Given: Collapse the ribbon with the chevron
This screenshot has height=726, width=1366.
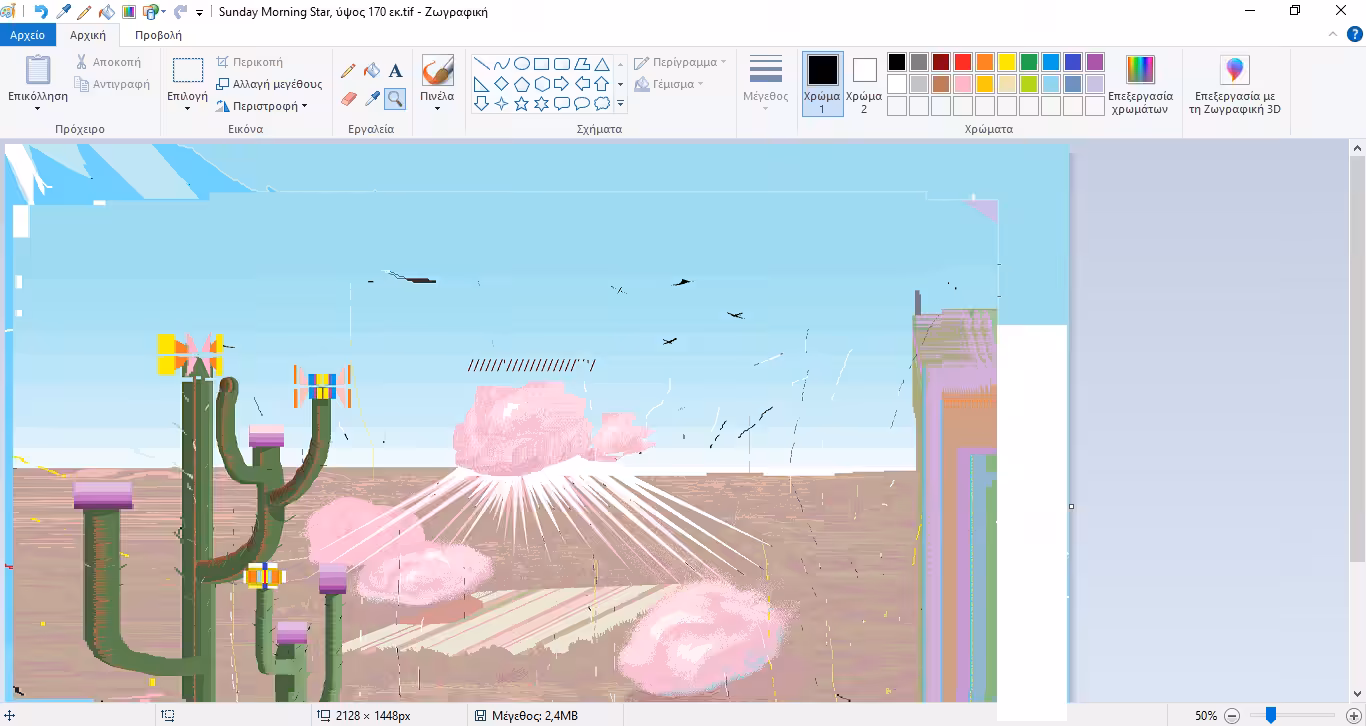Looking at the screenshot, I should (x=1333, y=34).
